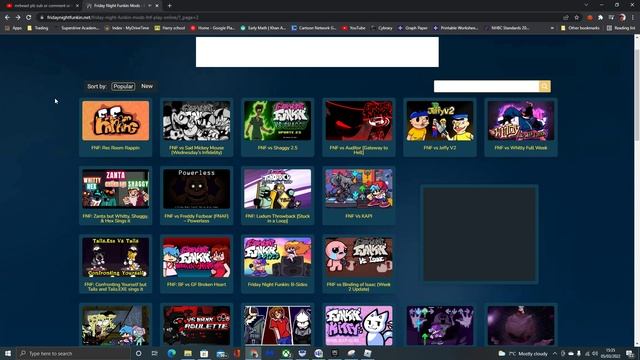
Task: Open the notification center icon
Action: 630,353
